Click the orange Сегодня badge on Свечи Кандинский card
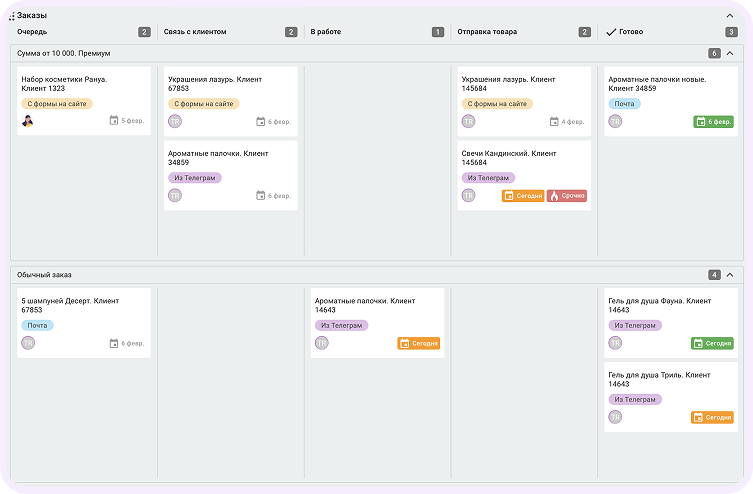Image resolution: width=753 pixels, height=494 pixels. [x=522, y=196]
